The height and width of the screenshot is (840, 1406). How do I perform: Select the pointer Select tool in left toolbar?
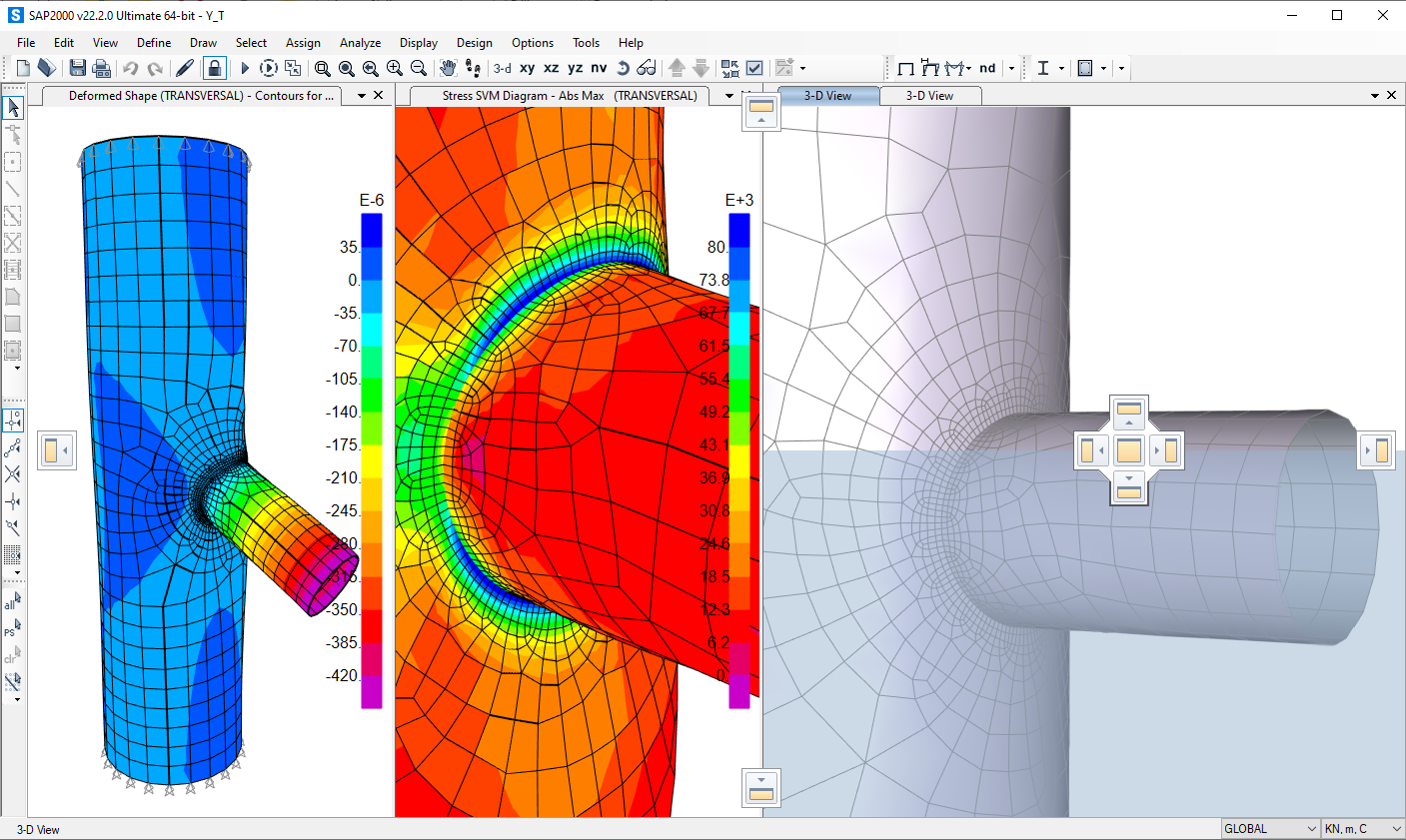click(x=13, y=107)
